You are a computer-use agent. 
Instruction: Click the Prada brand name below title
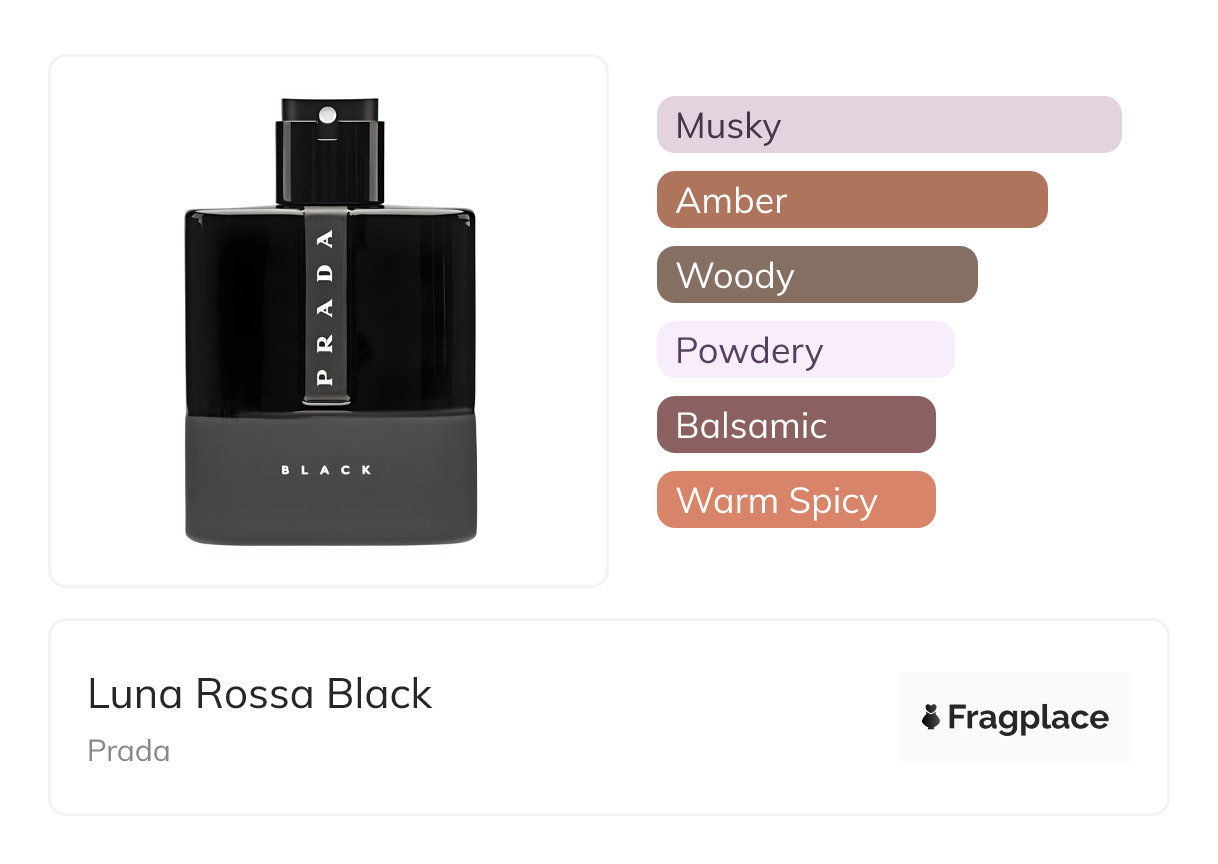(x=129, y=751)
